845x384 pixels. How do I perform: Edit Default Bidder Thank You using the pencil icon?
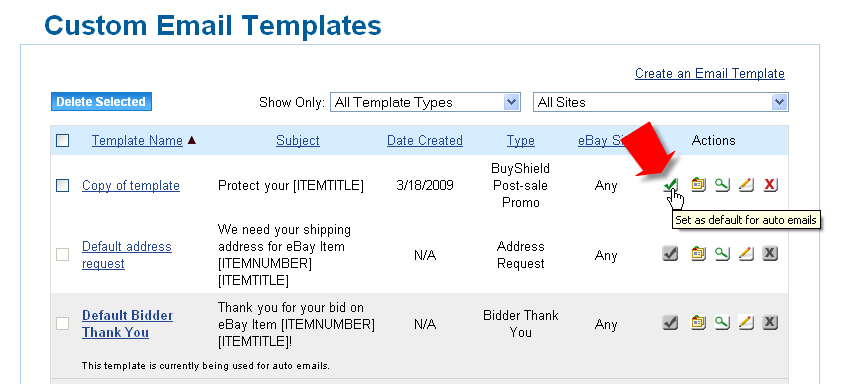point(746,322)
